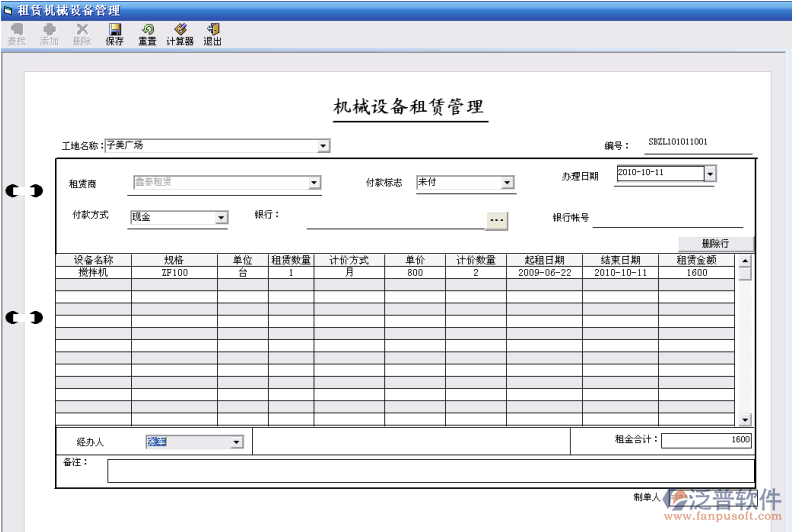Click the table scrollbar down arrow

click(744, 419)
